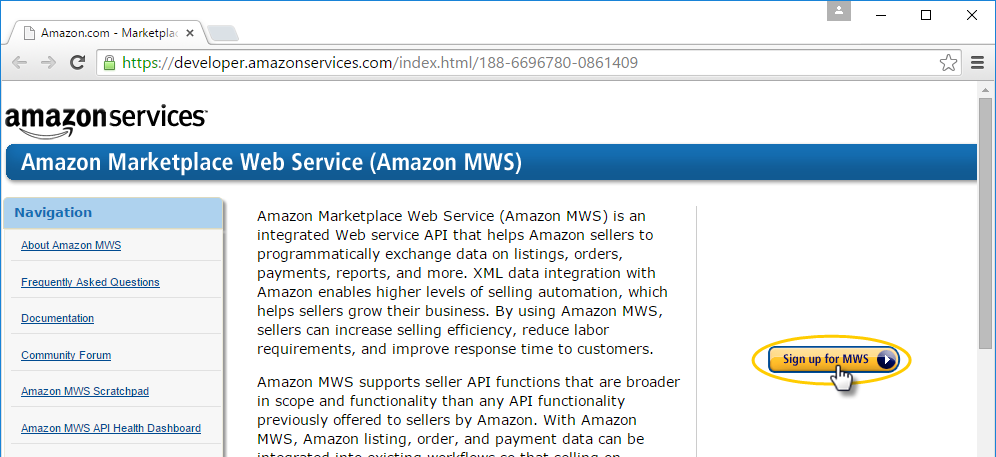
Task: Click the Sign up for MWS button
Action: [x=833, y=360]
